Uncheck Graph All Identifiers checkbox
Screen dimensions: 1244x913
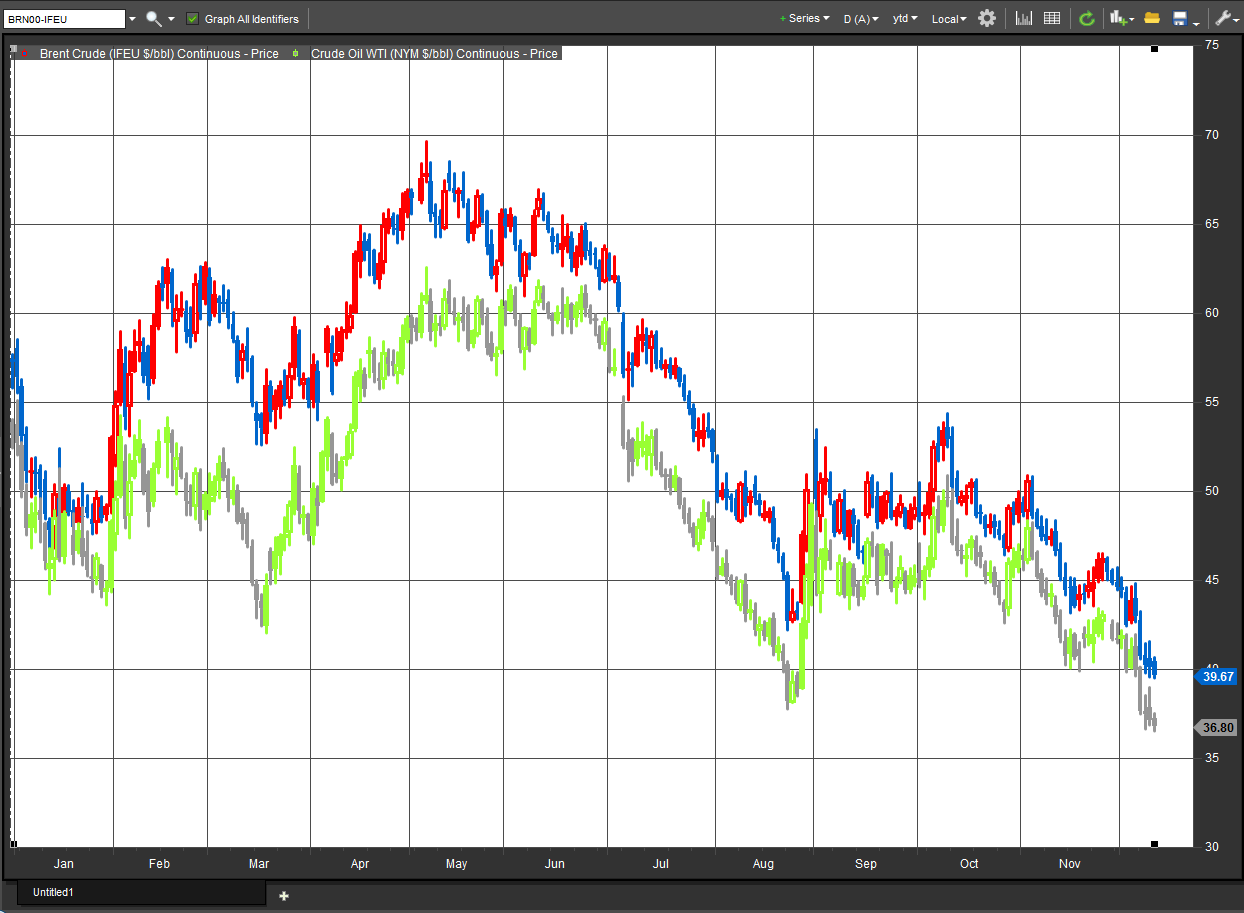193,19
